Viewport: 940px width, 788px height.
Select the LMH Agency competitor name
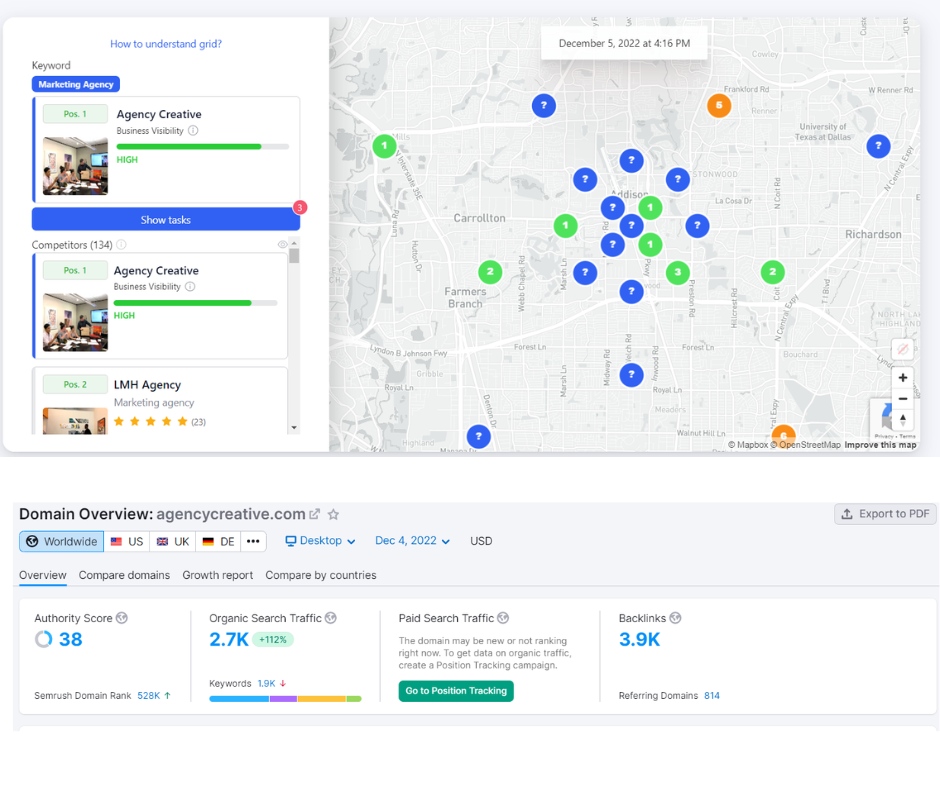[x=147, y=384]
